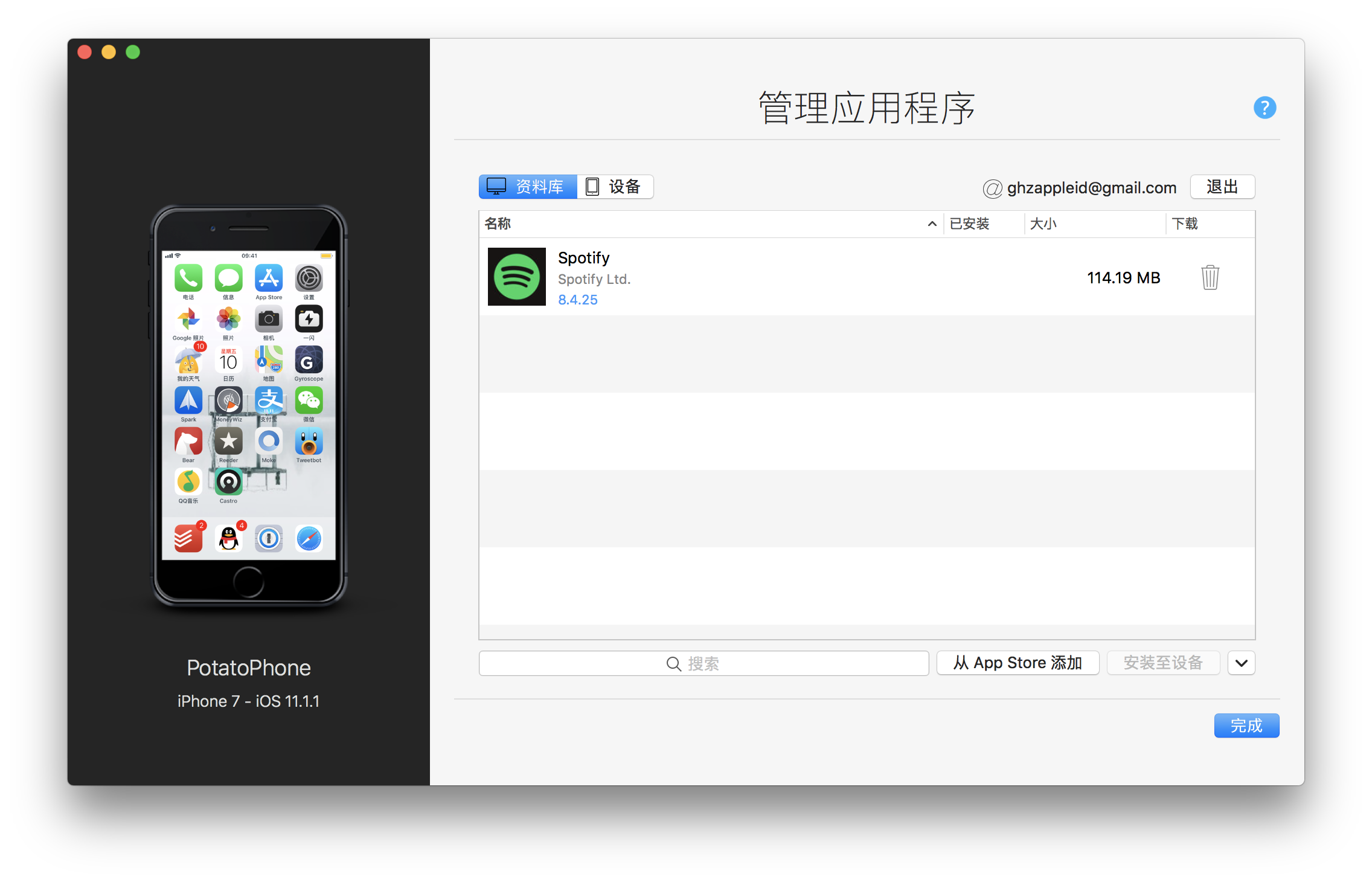Click the Calendar icon showing 10
This screenshot has width=1372, height=882.
pyautogui.click(x=228, y=360)
